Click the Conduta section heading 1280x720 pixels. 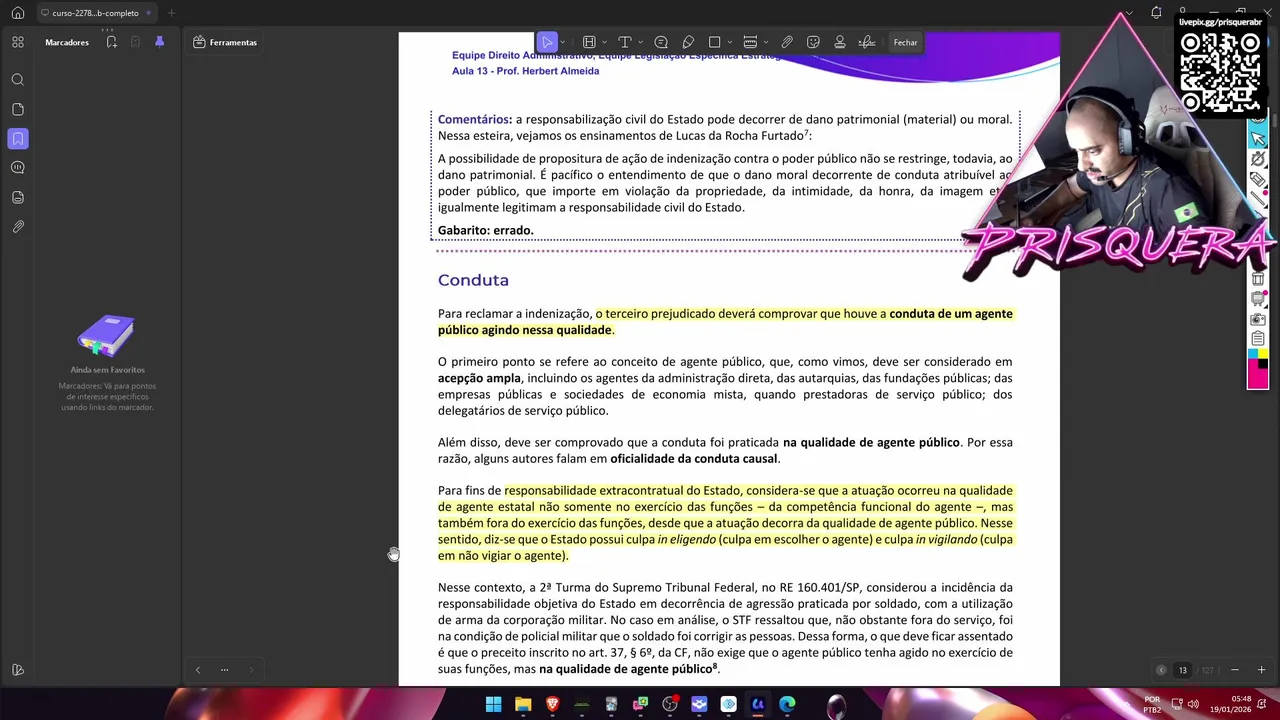coord(473,280)
